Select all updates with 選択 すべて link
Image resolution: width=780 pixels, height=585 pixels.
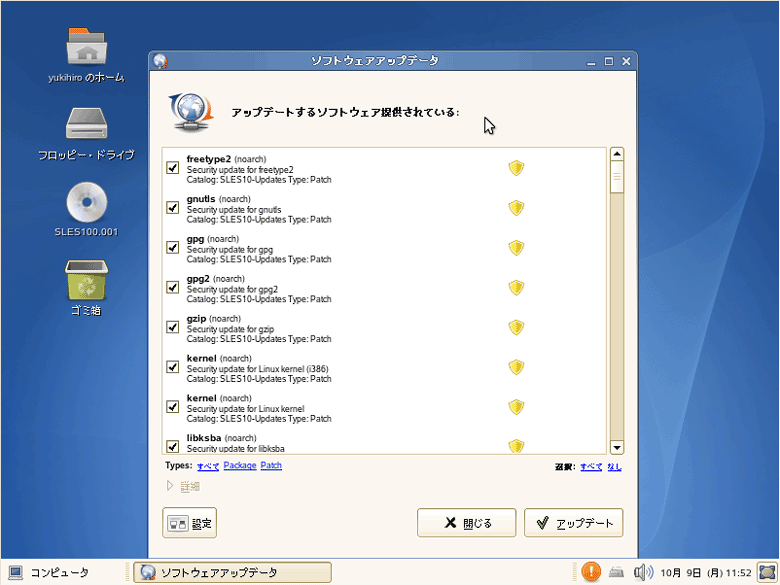[x=591, y=467]
